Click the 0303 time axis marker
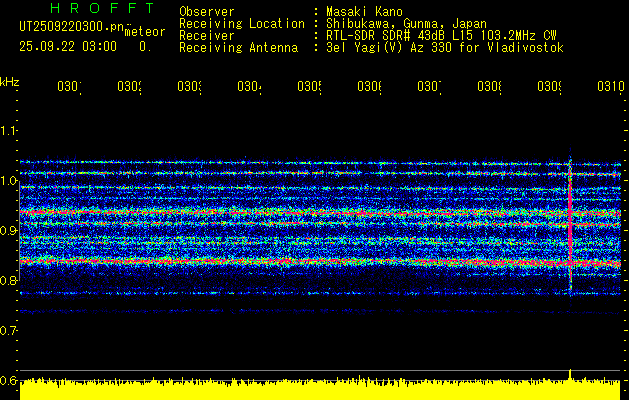Screen dimensions: 629x400 189,86
